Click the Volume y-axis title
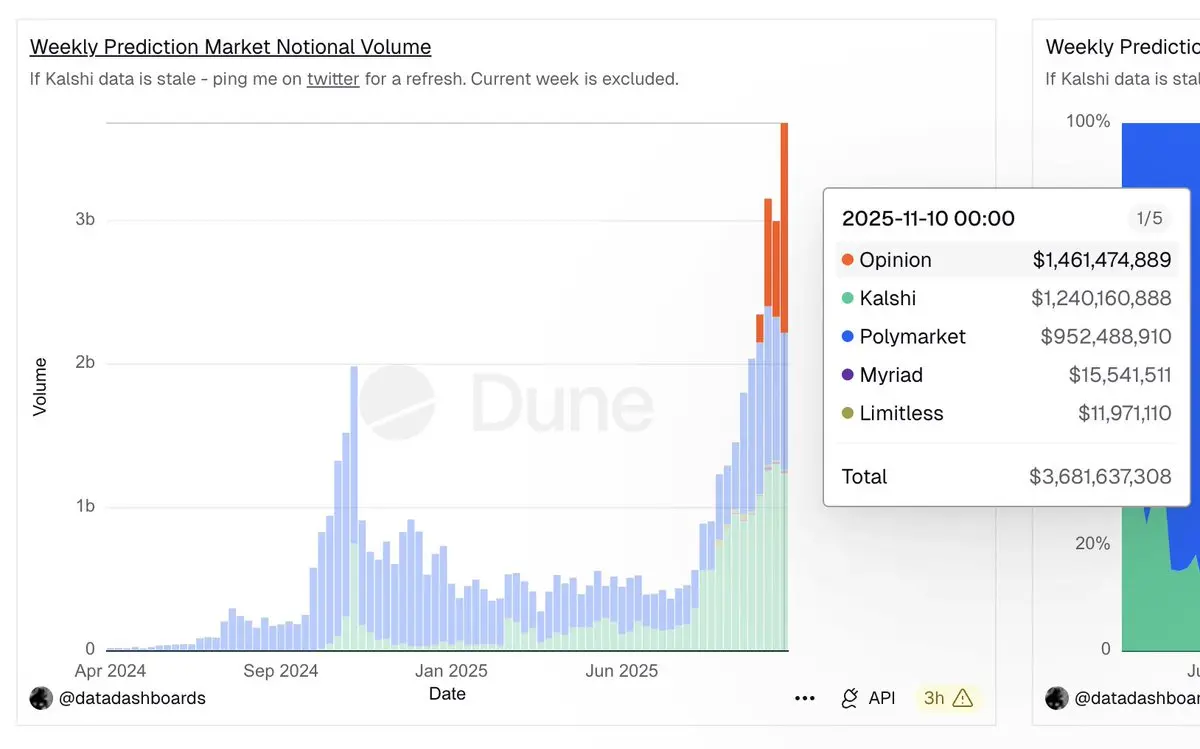The width and height of the screenshot is (1200, 749). (x=40, y=386)
